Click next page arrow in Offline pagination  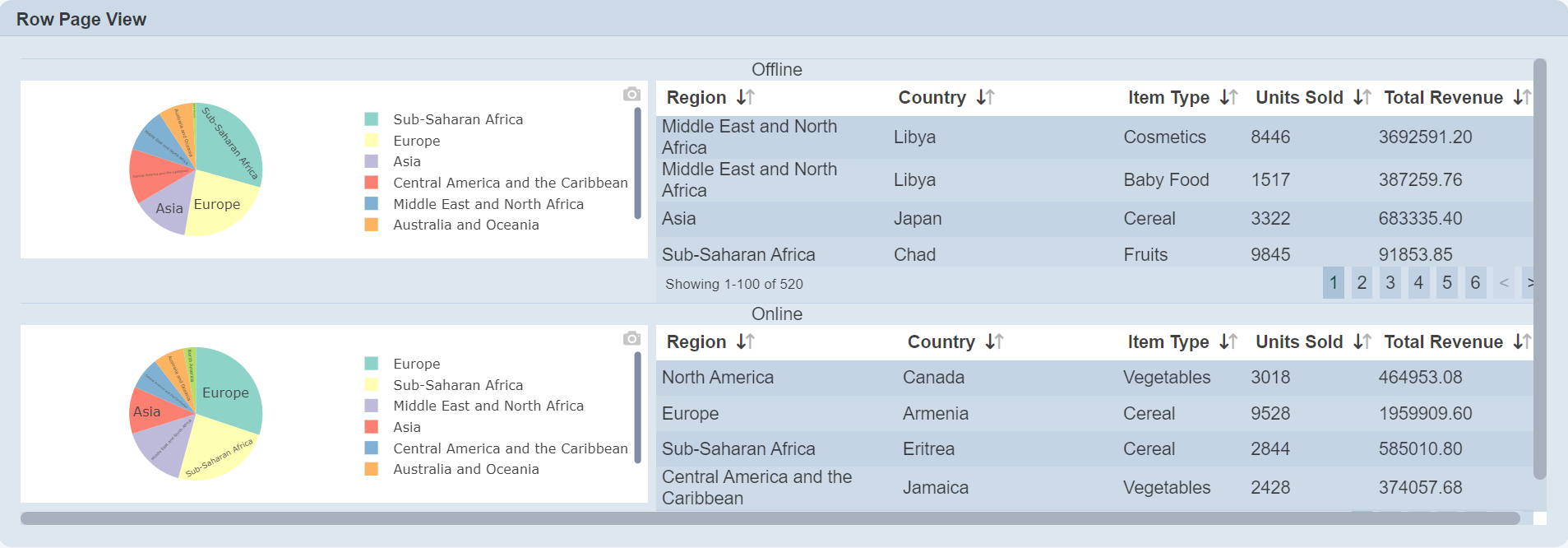coord(1529,283)
